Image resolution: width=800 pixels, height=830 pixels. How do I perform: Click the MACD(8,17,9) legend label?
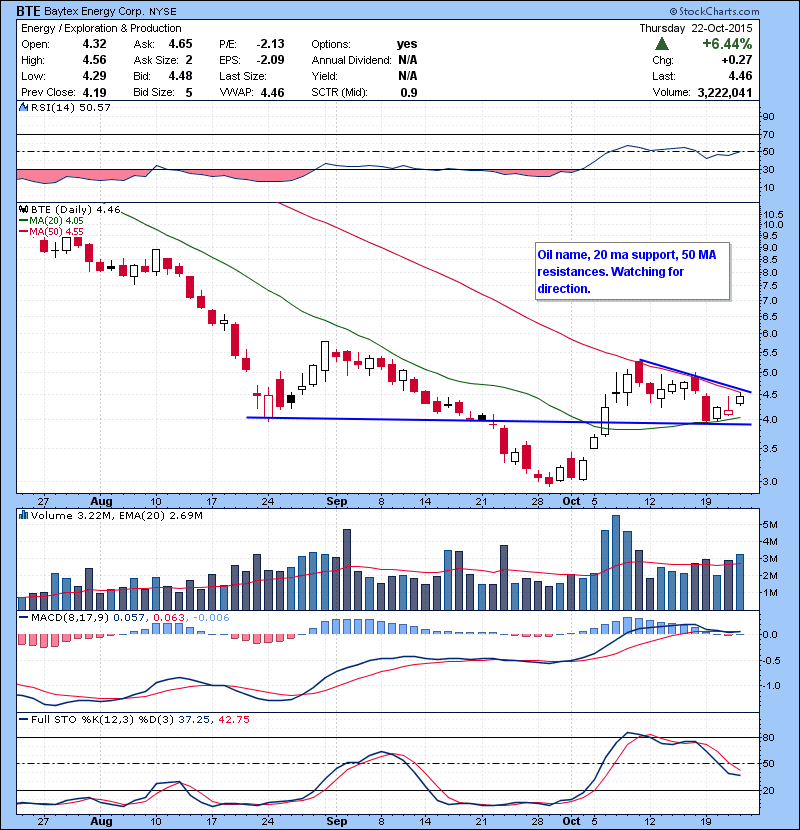(x=70, y=617)
